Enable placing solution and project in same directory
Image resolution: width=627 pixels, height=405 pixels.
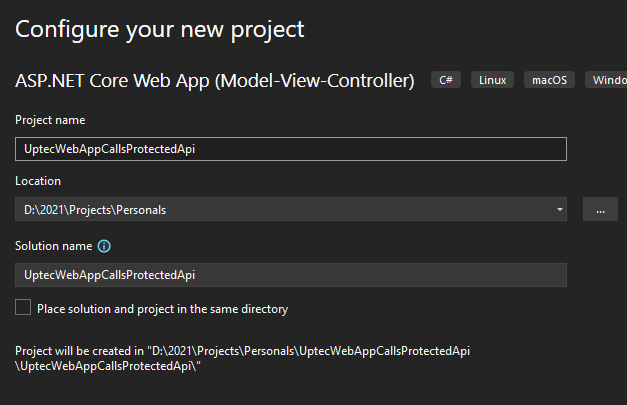(23, 308)
